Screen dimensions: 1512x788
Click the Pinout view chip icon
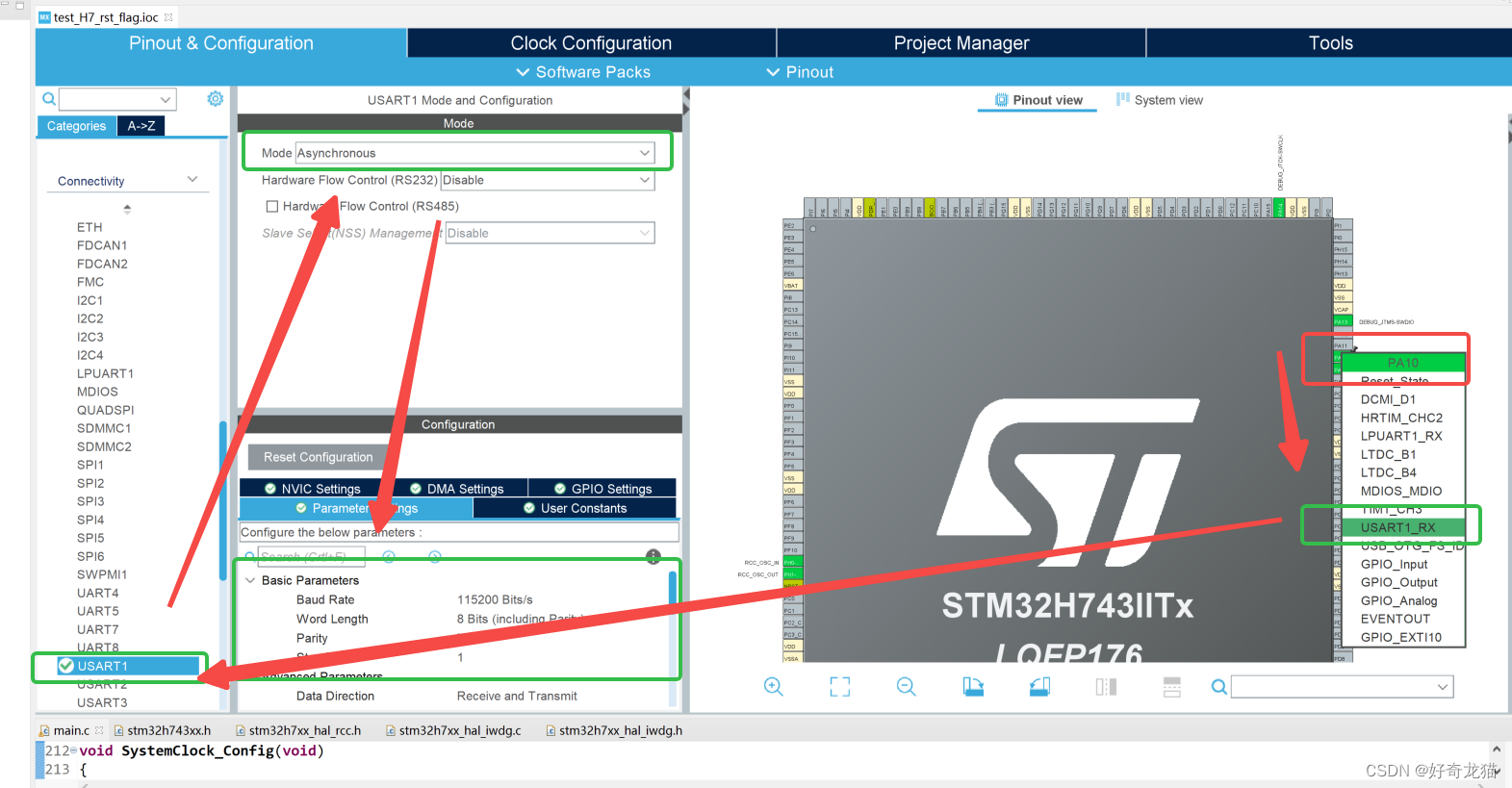1002,100
